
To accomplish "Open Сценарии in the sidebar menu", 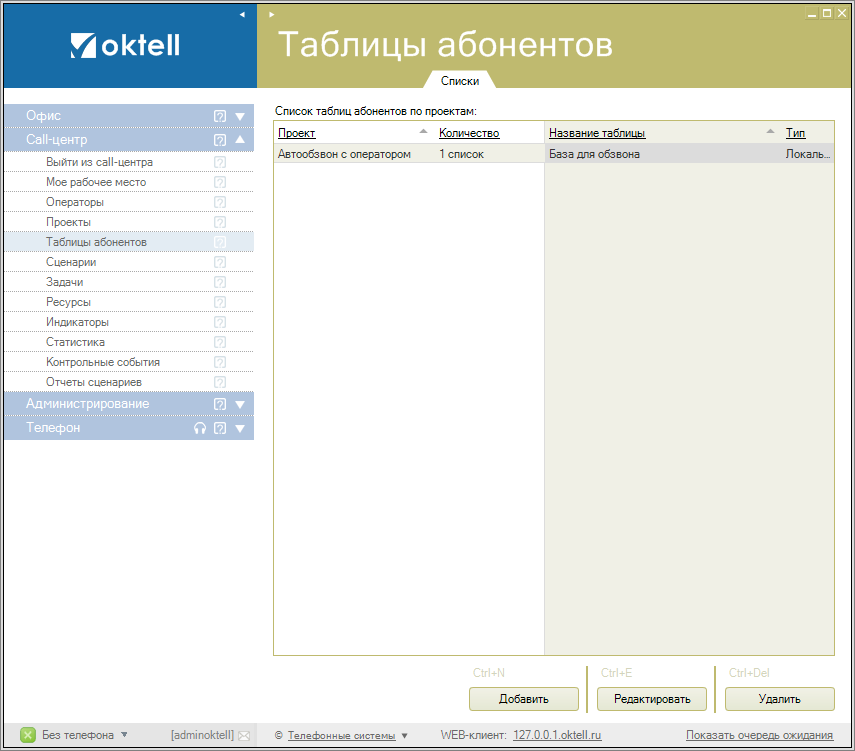I will click(71, 262).
